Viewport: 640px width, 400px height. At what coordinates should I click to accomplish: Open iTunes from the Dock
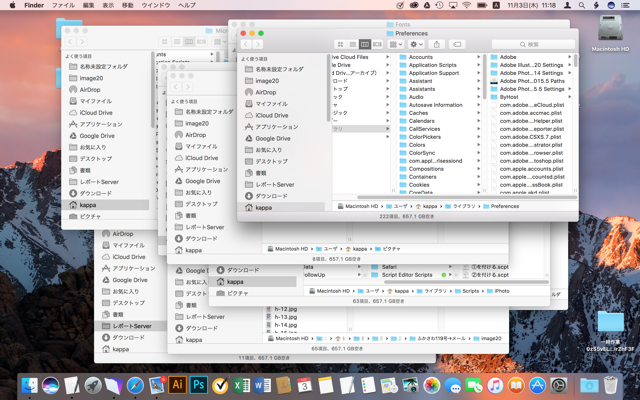495,385
